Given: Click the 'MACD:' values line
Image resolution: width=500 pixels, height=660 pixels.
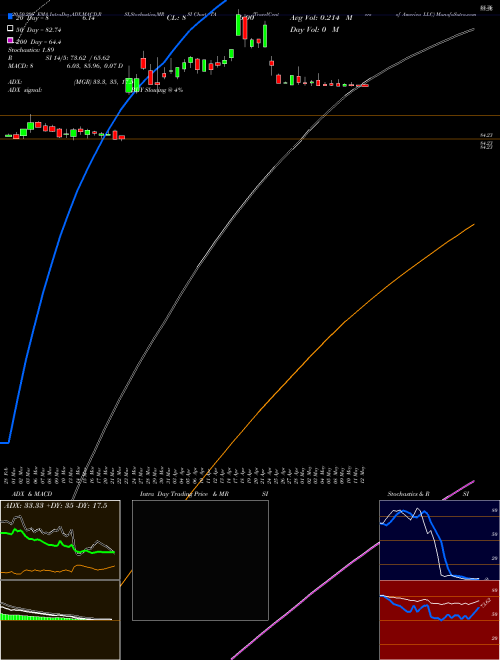Looking at the screenshot, I should [x=65, y=66].
